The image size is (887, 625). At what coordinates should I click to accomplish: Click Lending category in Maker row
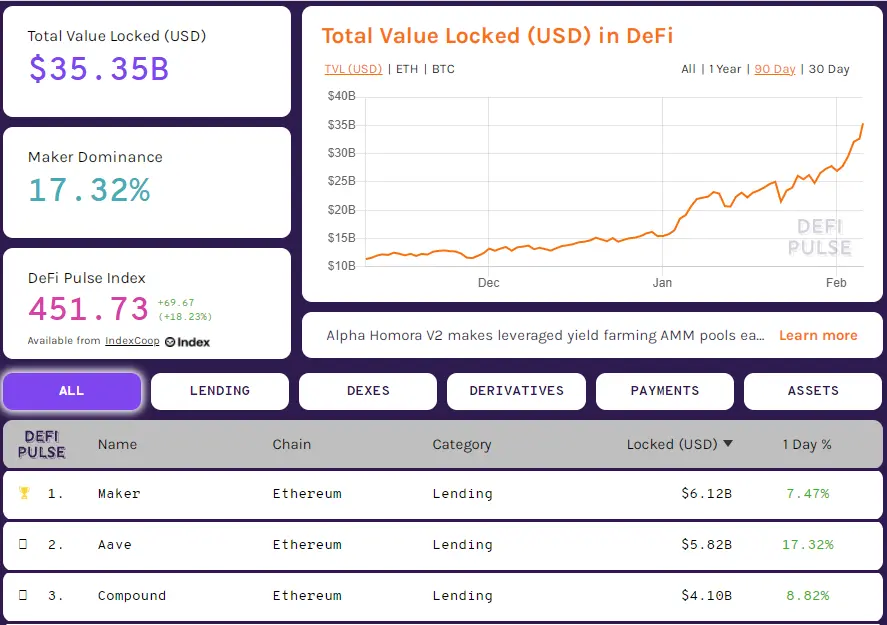pyautogui.click(x=463, y=494)
